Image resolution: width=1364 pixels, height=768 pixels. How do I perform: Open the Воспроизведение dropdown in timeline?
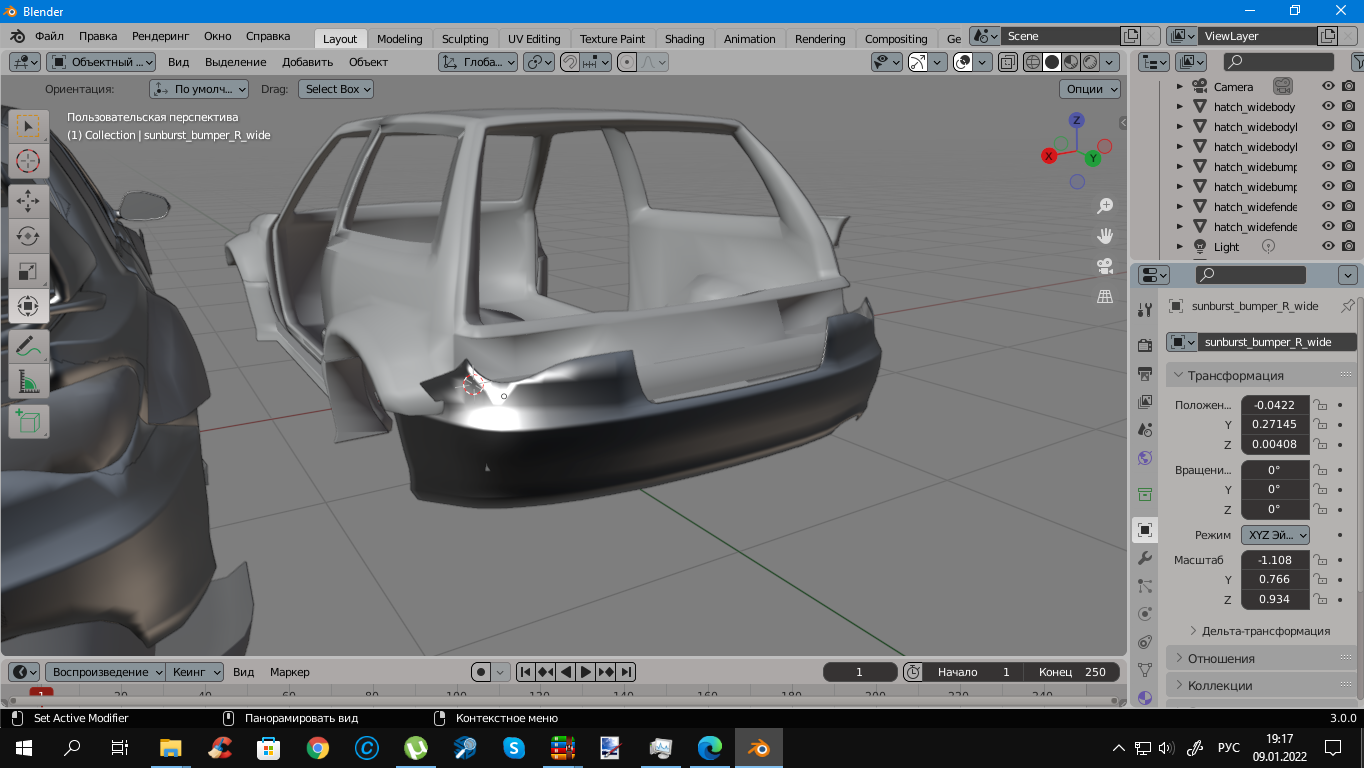[106, 672]
